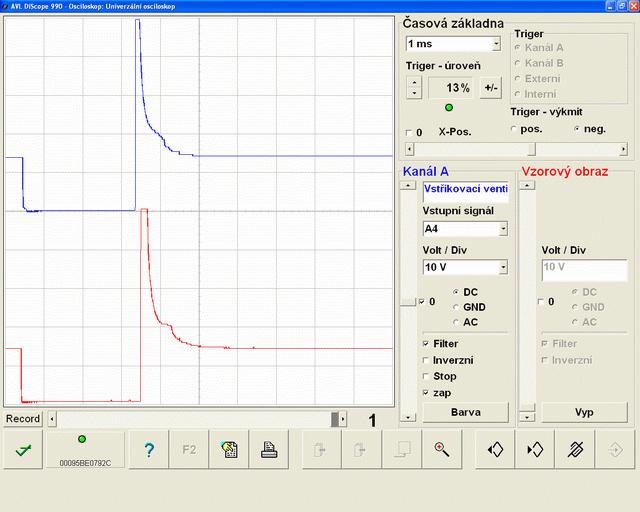
Task: Open the report icon left of printer
Action: coord(228,449)
